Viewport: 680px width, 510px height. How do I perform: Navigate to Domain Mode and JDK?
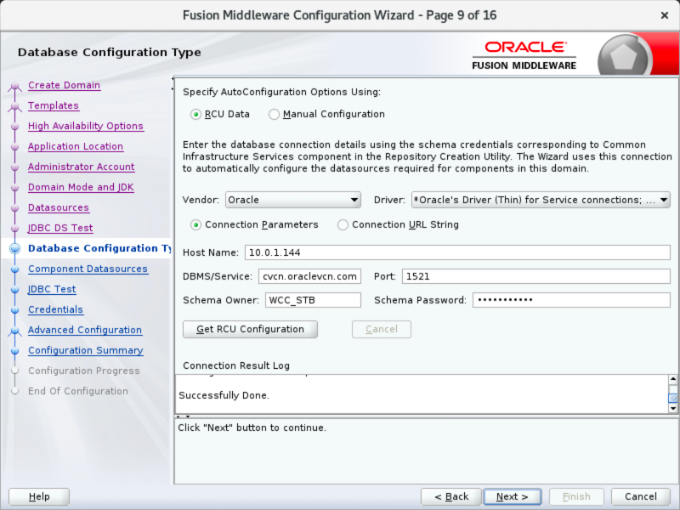pyautogui.click(x=81, y=187)
